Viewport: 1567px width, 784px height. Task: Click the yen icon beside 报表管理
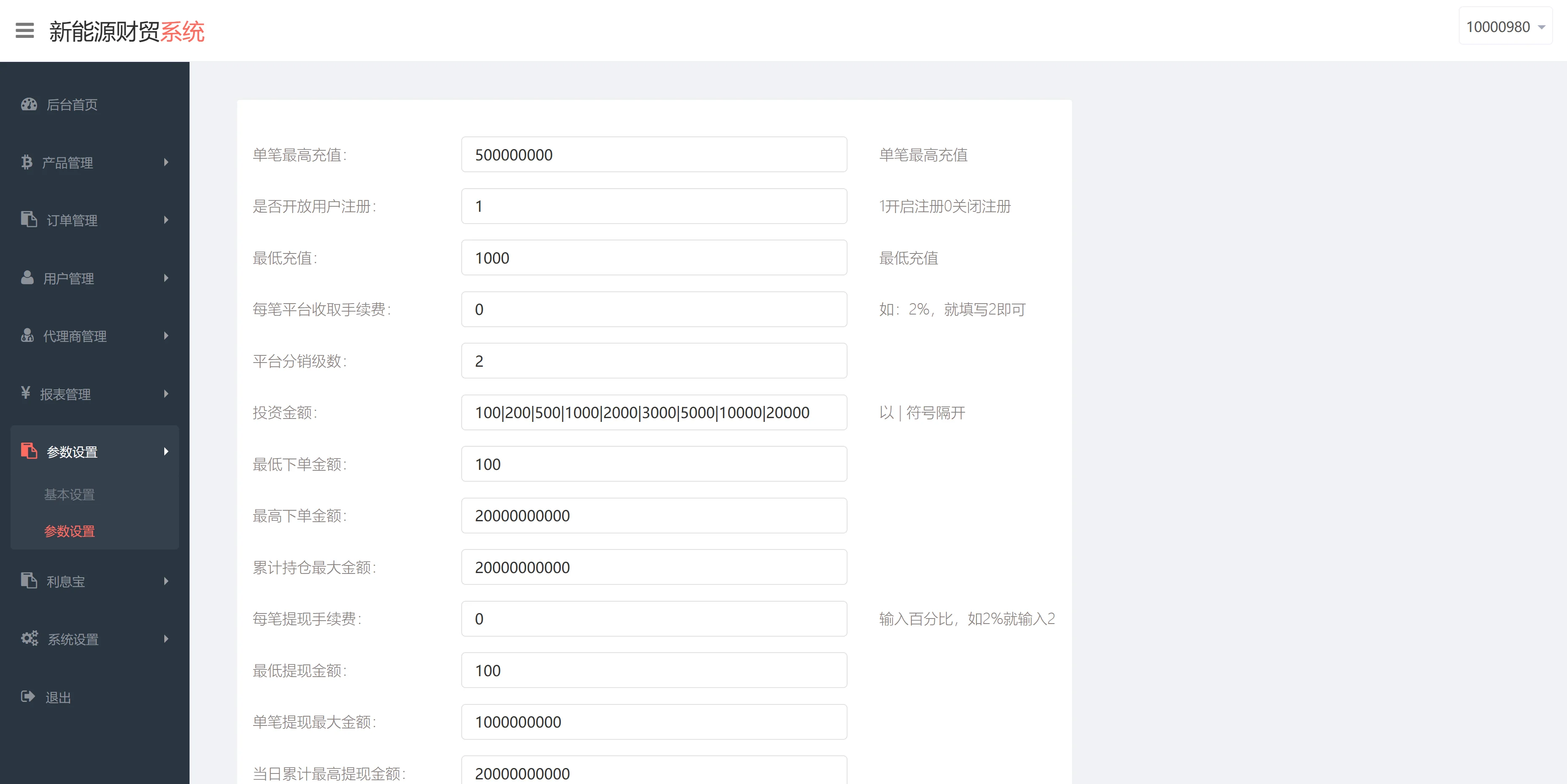click(26, 394)
